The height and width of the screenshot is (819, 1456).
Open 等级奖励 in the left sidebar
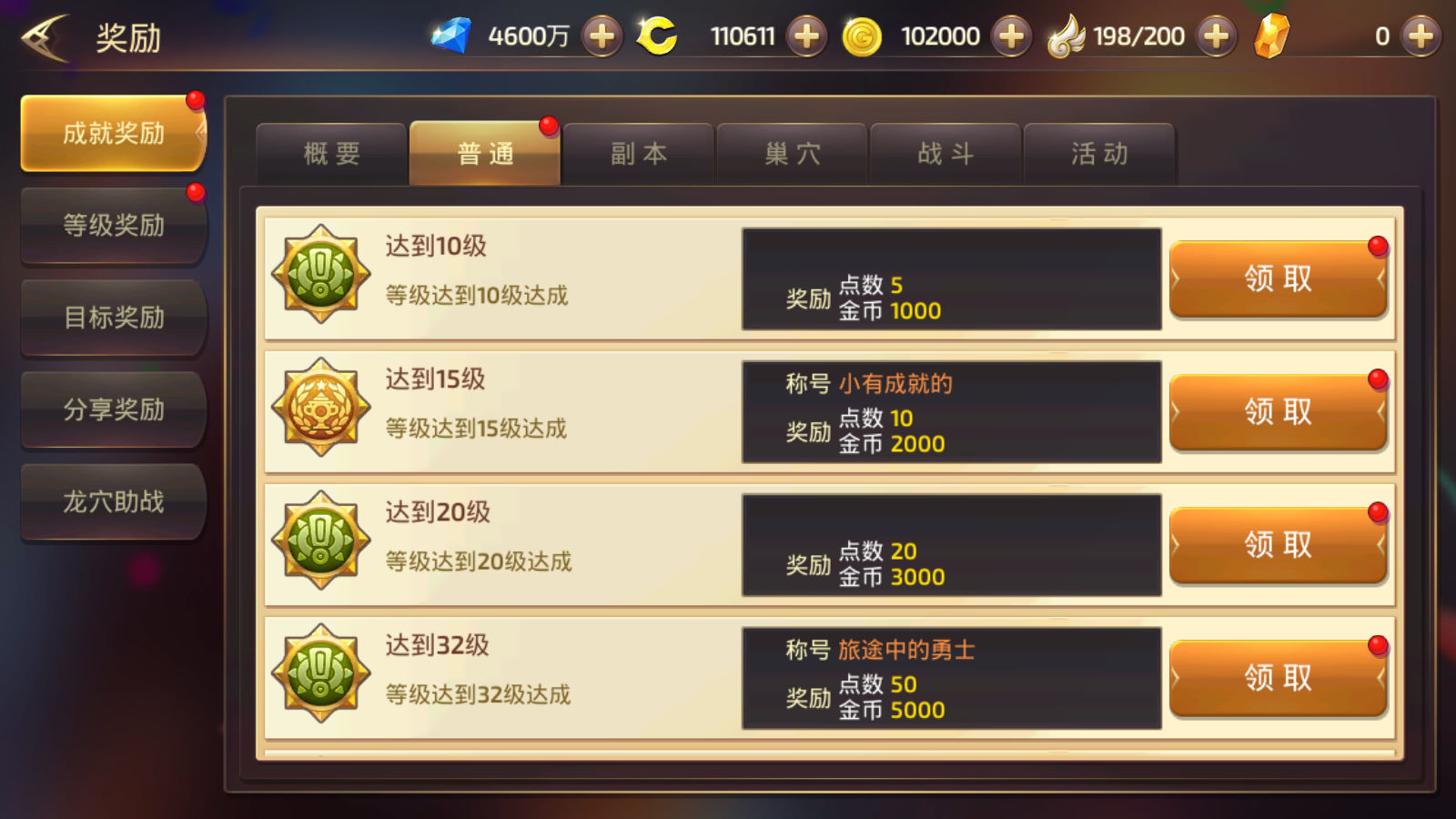[114, 226]
